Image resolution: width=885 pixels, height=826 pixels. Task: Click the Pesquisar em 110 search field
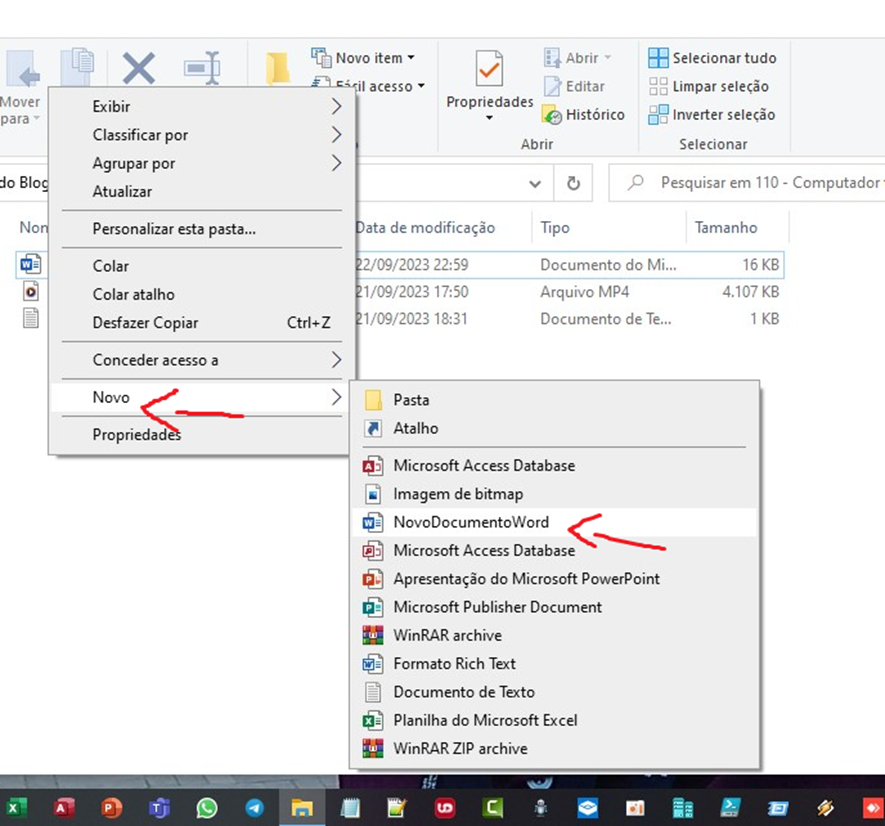click(747, 183)
